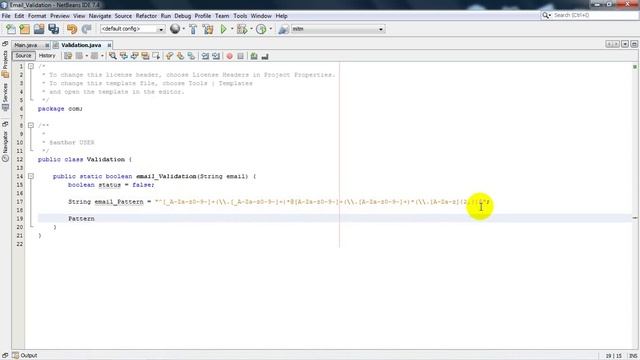Click the line number 17 in gutter

[20, 202]
